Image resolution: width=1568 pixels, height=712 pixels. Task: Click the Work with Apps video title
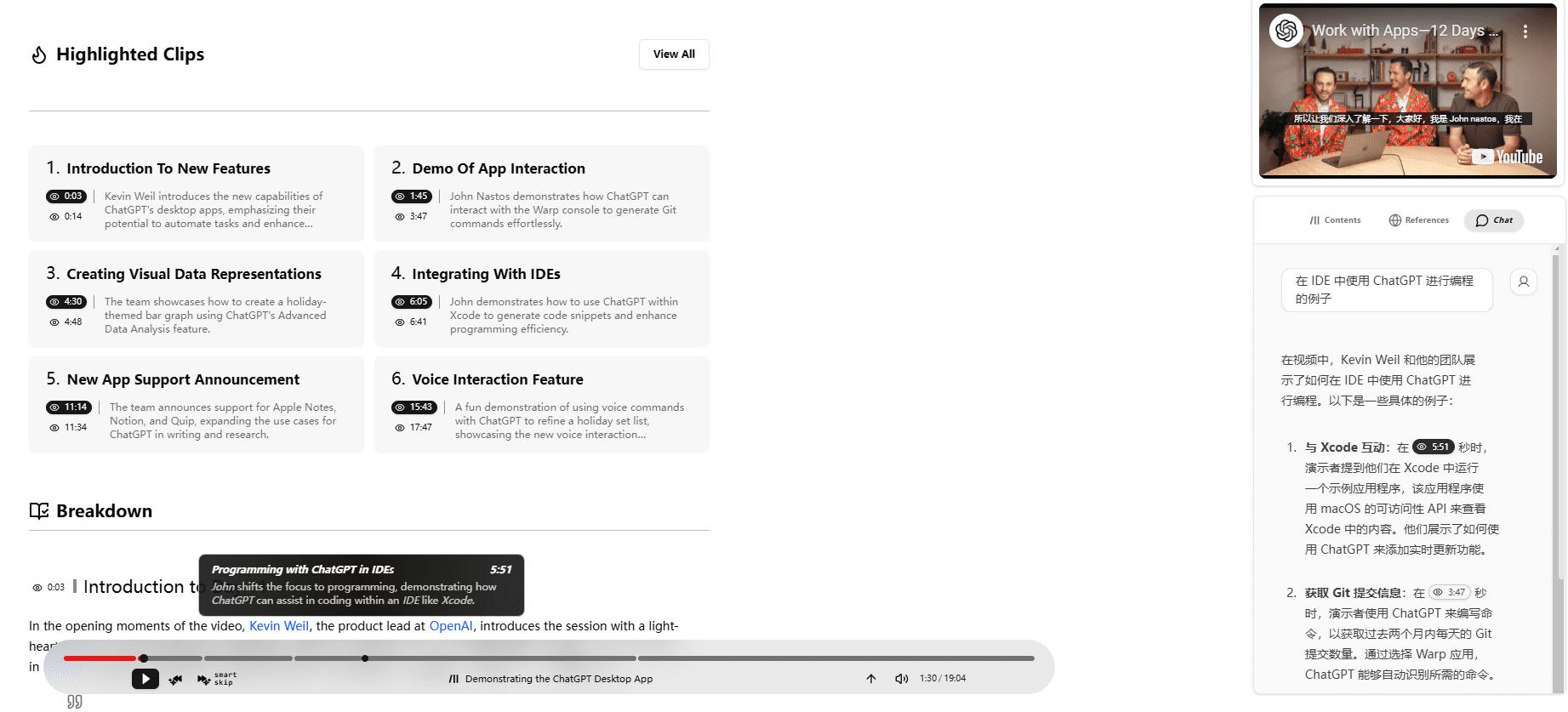pyautogui.click(x=1405, y=31)
